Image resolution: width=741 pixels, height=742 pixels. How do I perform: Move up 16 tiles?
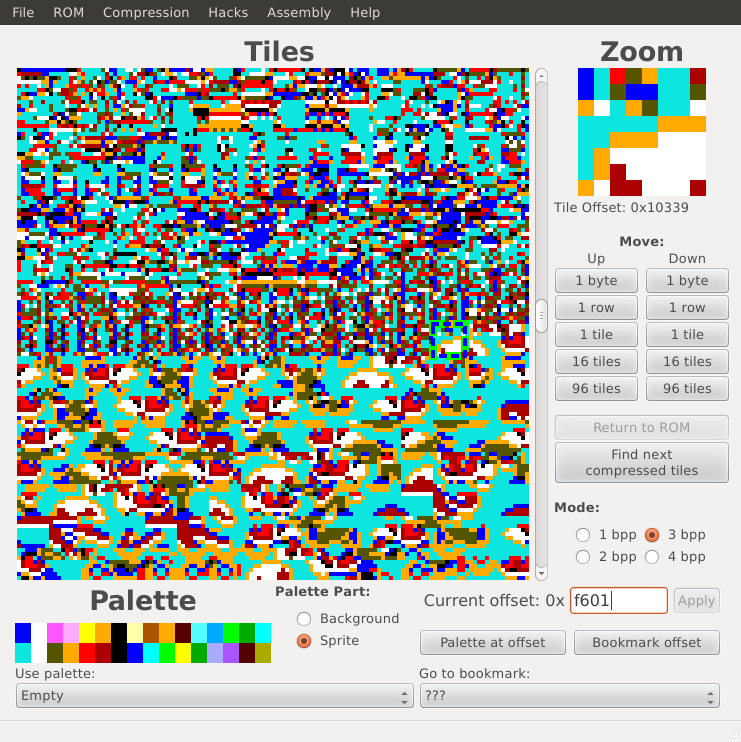(596, 362)
